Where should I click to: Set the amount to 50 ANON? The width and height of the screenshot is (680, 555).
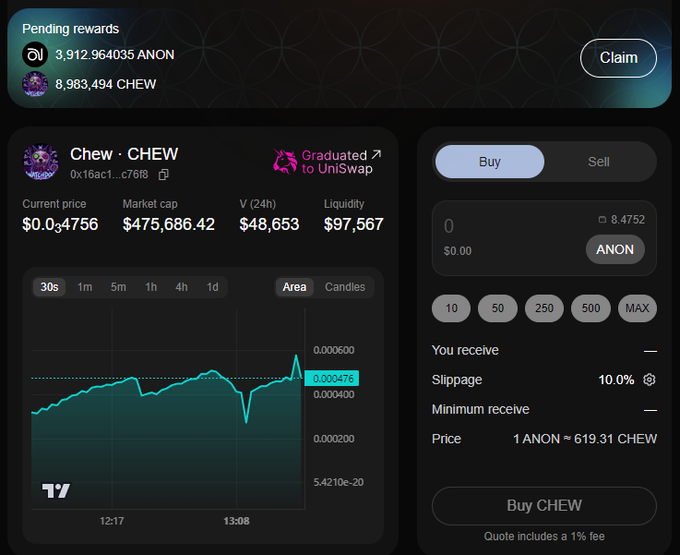click(x=497, y=308)
